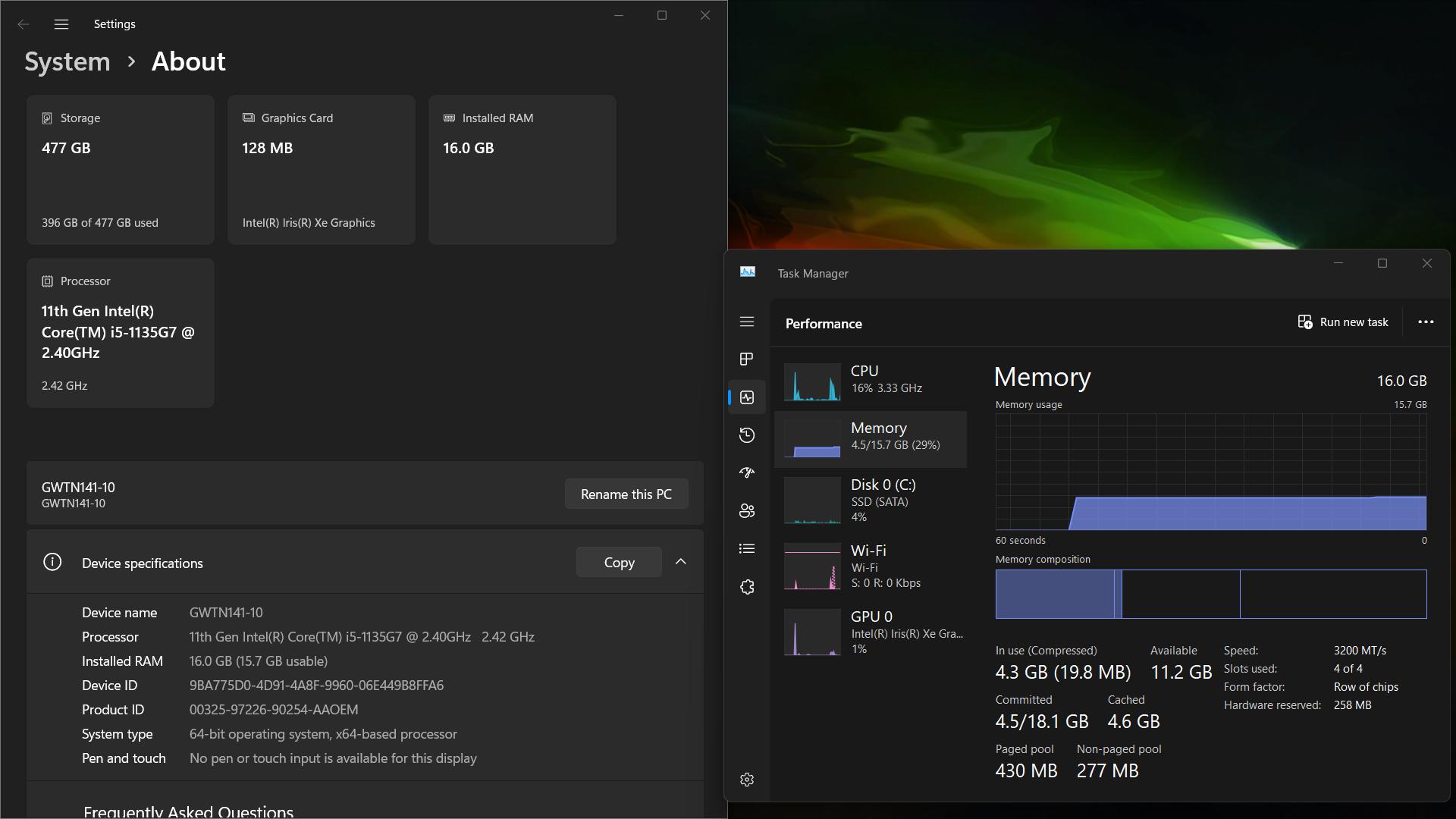Screen dimensions: 1456x819
Task: Click Run new task
Action: 1343,322
